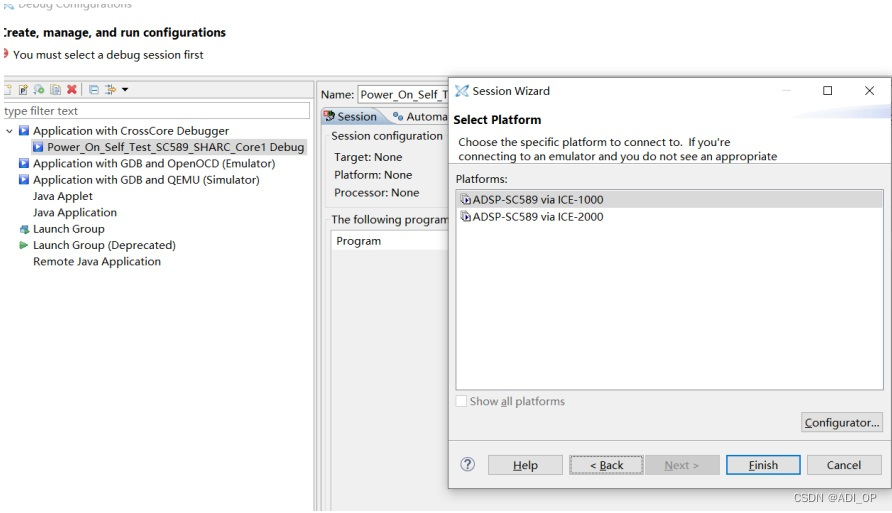Viewport: 892px width, 513px height.
Task: Click the Help button in Session Wizard
Action: coord(525,465)
